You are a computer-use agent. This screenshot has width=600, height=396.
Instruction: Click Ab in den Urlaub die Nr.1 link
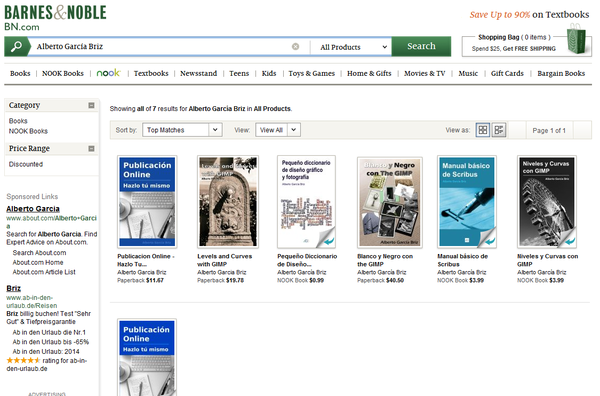(49, 332)
